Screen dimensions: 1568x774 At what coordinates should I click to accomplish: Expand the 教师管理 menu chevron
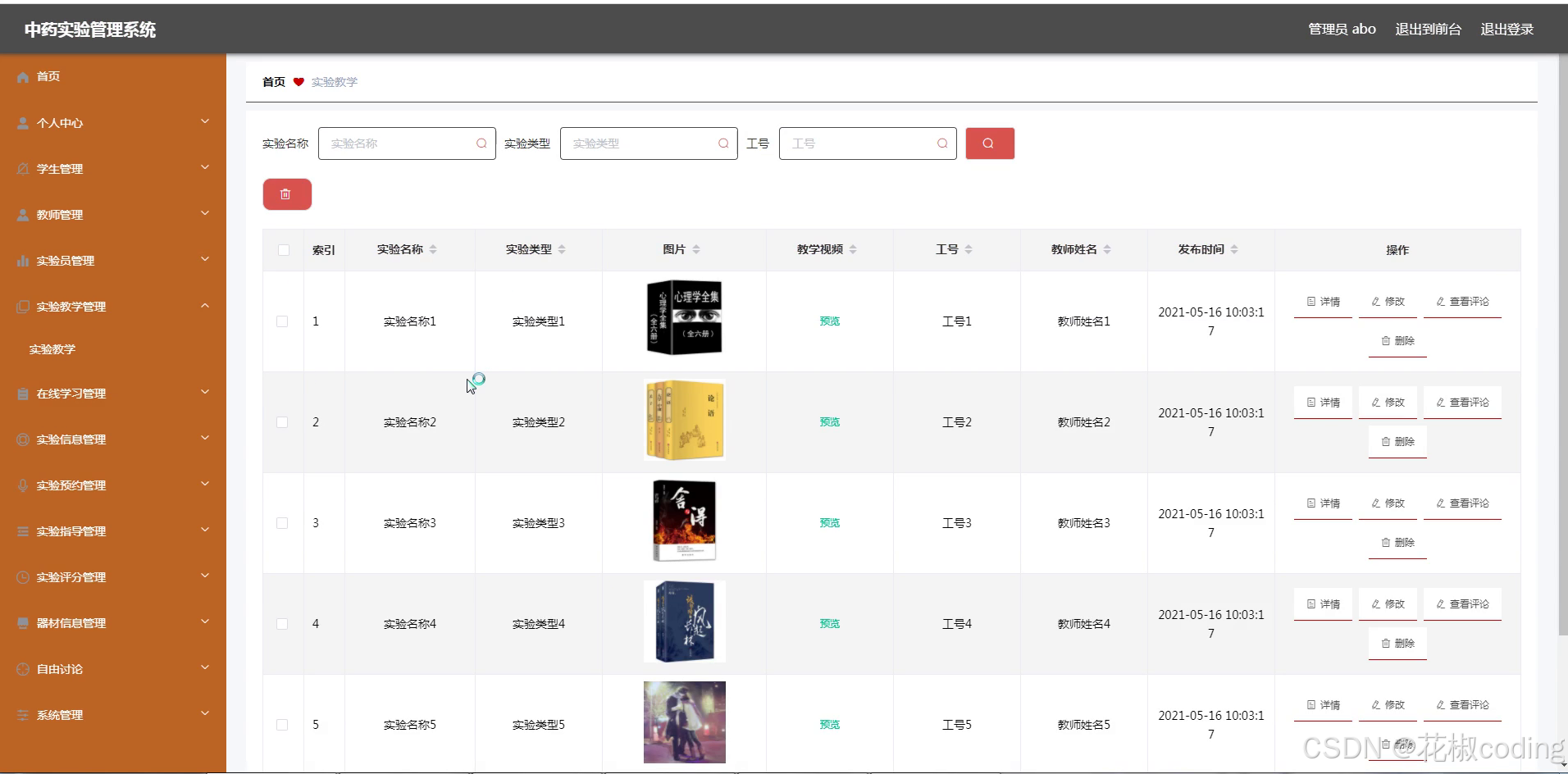pos(205,213)
